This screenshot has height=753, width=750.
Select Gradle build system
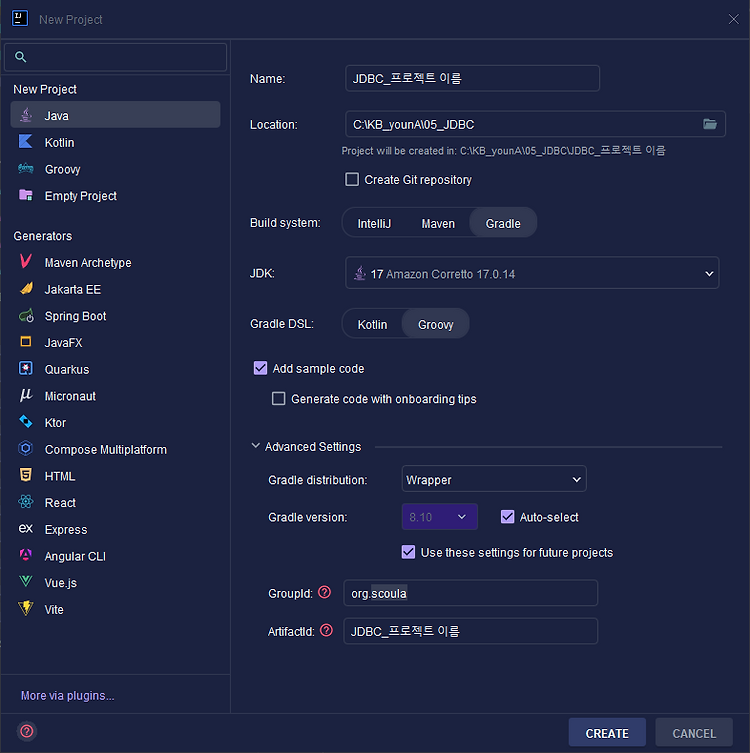pos(503,223)
